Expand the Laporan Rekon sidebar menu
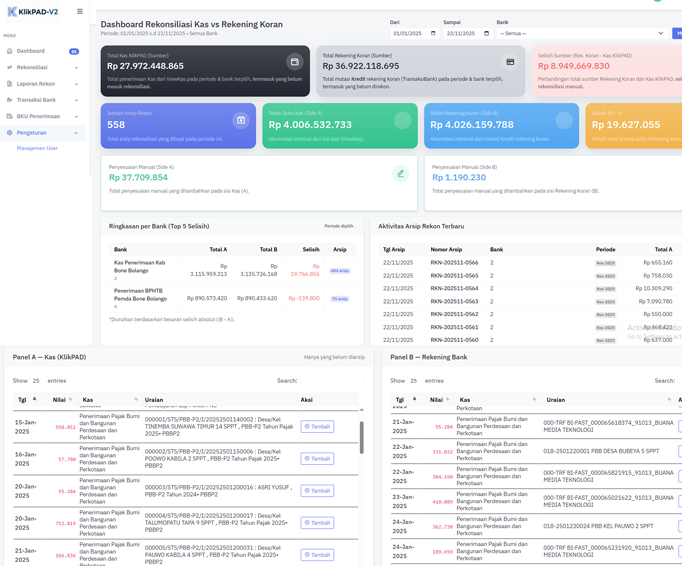Screen dimensions: 682x566 coord(40,84)
